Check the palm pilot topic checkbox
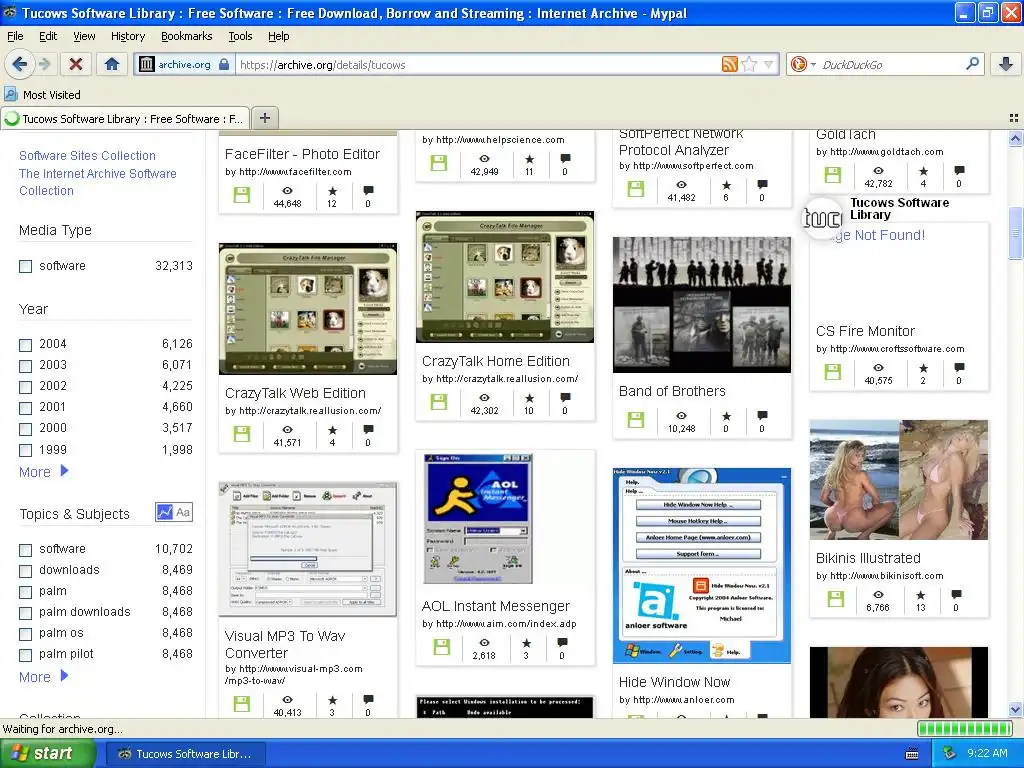 point(25,655)
